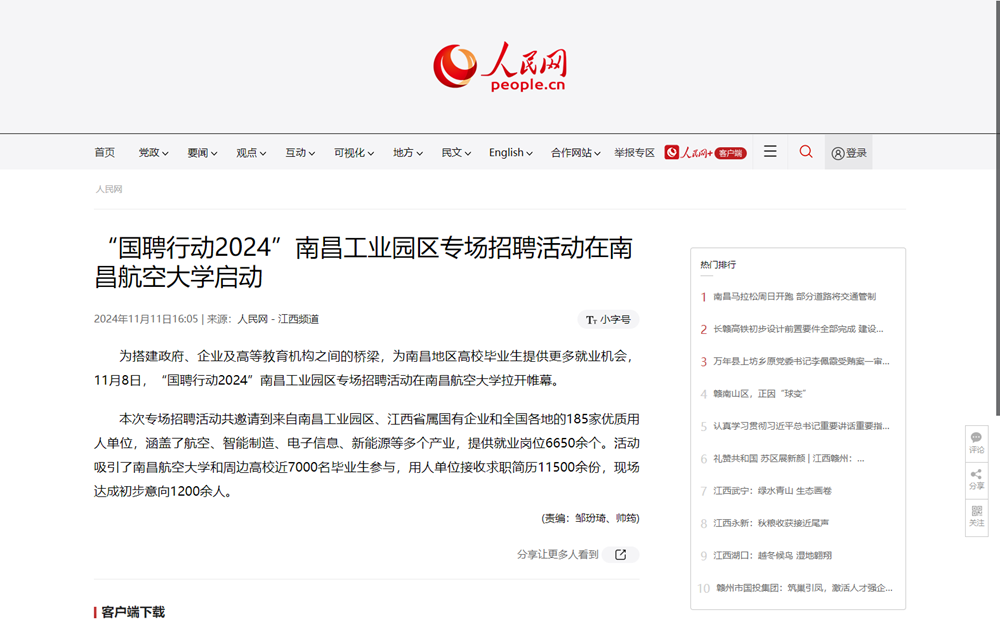Click the People.cn logo at the top
This screenshot has height=629, width=1000.
click(502, 67)
